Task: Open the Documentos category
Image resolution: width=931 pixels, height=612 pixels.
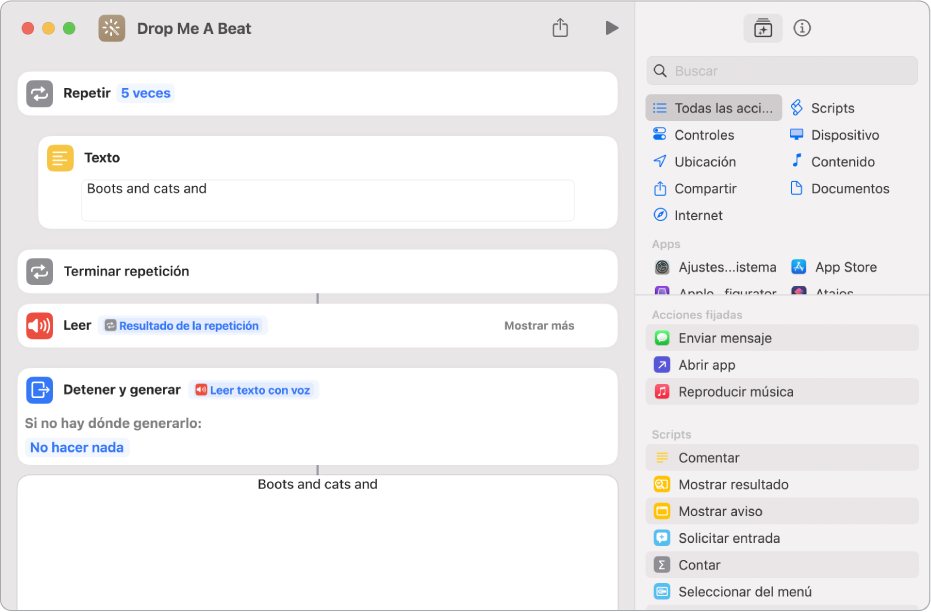Action: pos(840,189)
